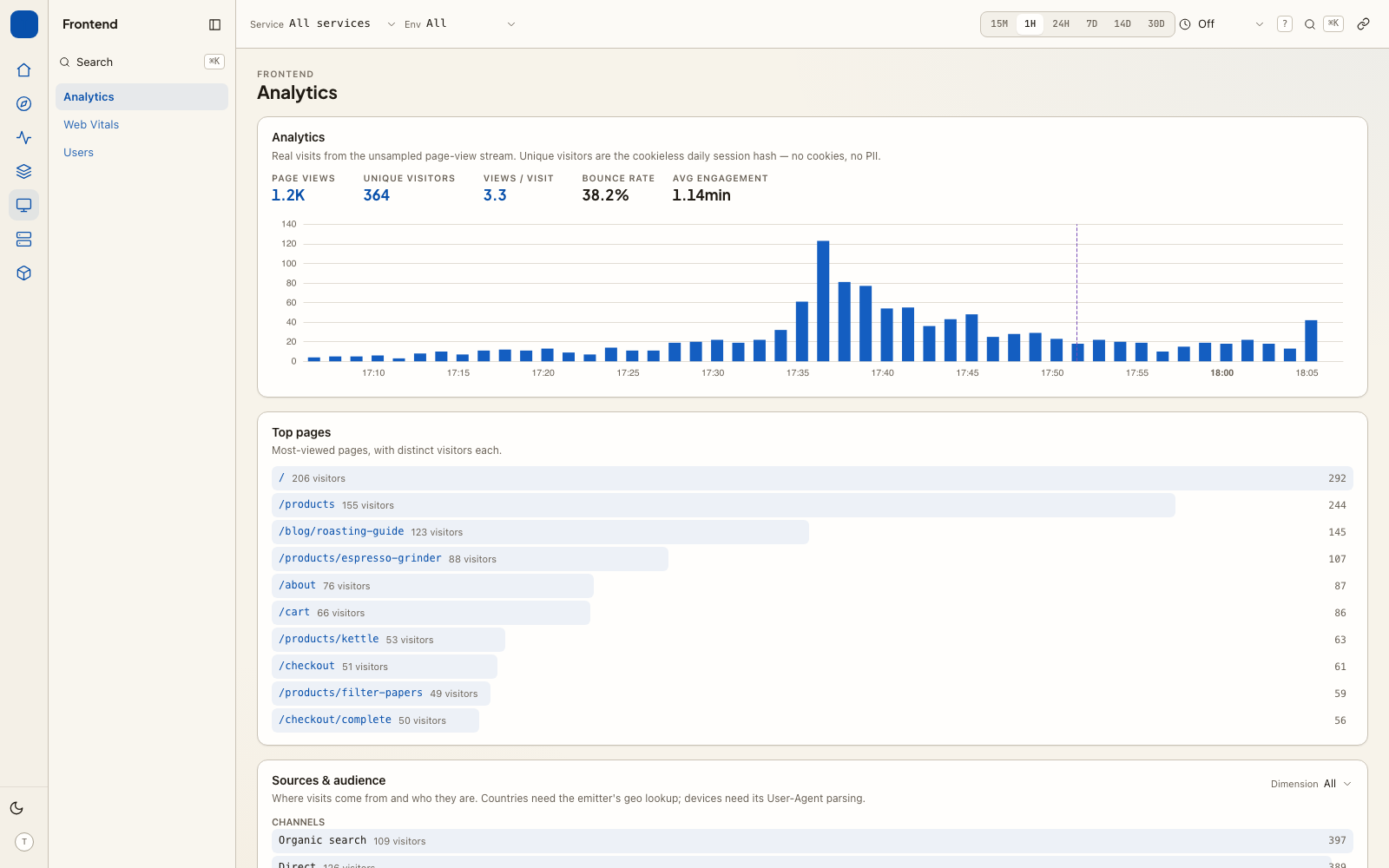Open the Home icon in left rail
The width and height of the screenshot is (1389, 868).
click(24, 70)
